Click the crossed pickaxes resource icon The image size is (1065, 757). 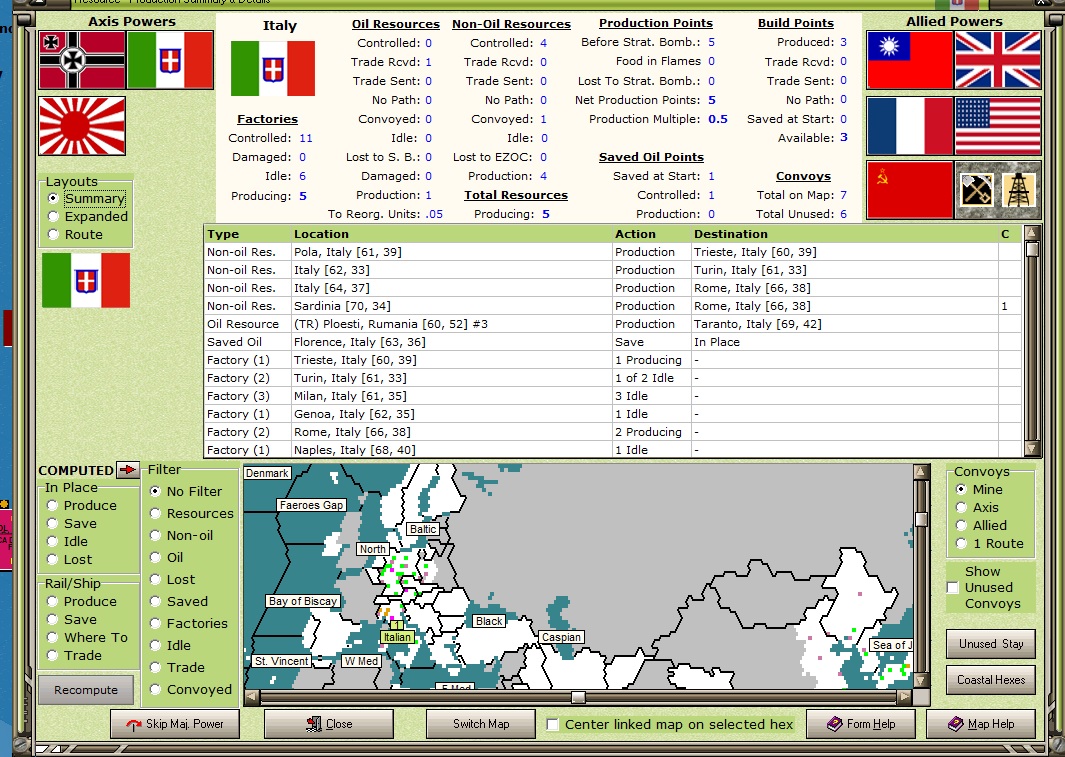(x=977, y=190)
